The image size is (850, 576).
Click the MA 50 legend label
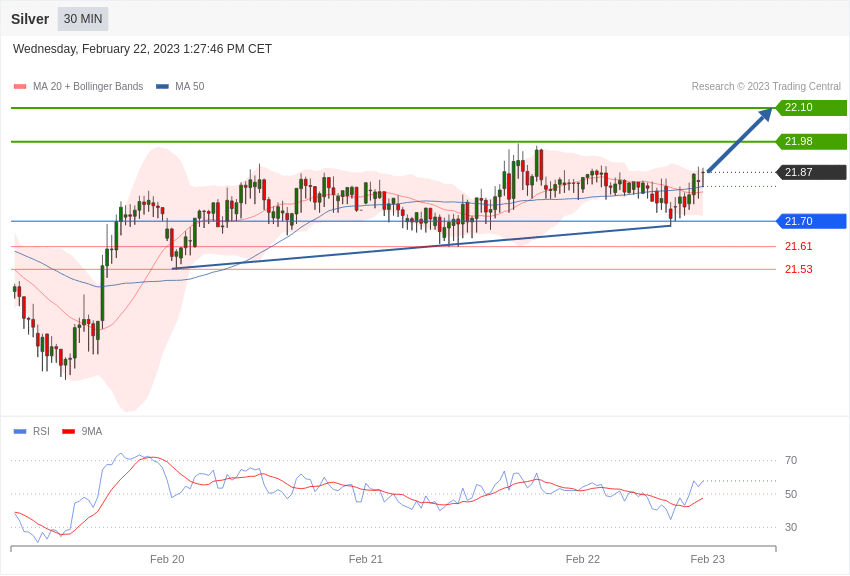(x=190, y=87)
